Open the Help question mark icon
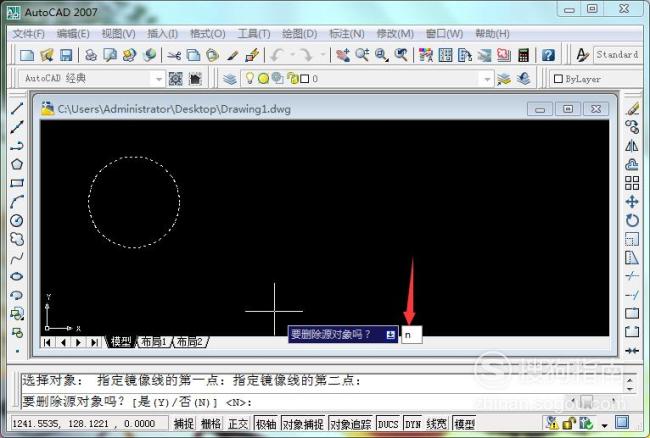650x438 pixels. click(548, 55)
